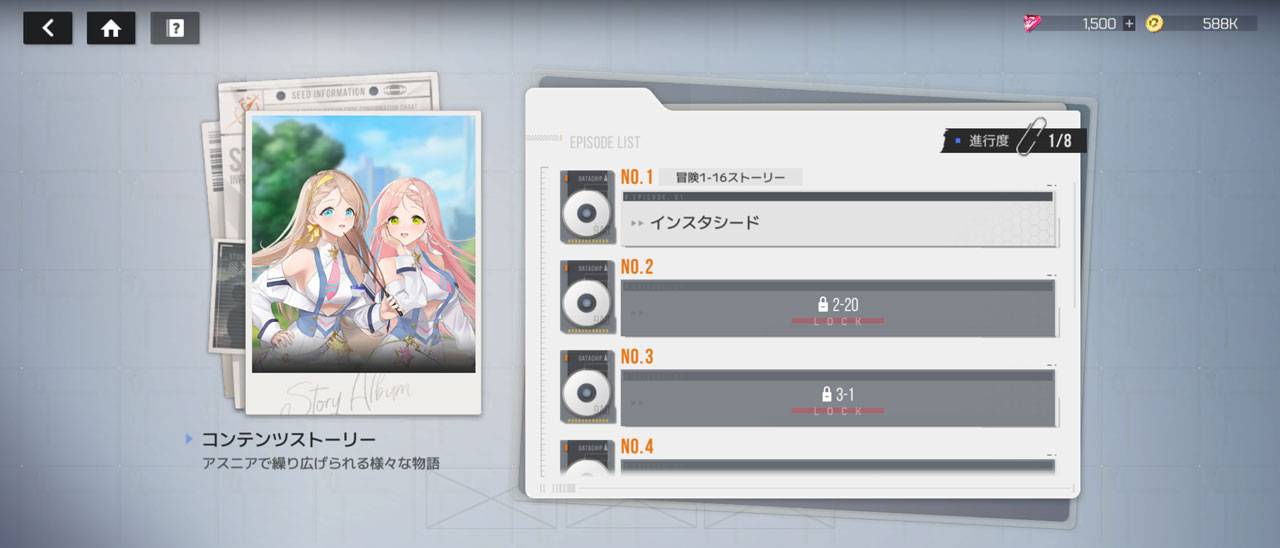The width and height of the screenshot is (1280, 548).
Task: Open the Story Album photo thumbnail
Action: [x=363, y=262]
